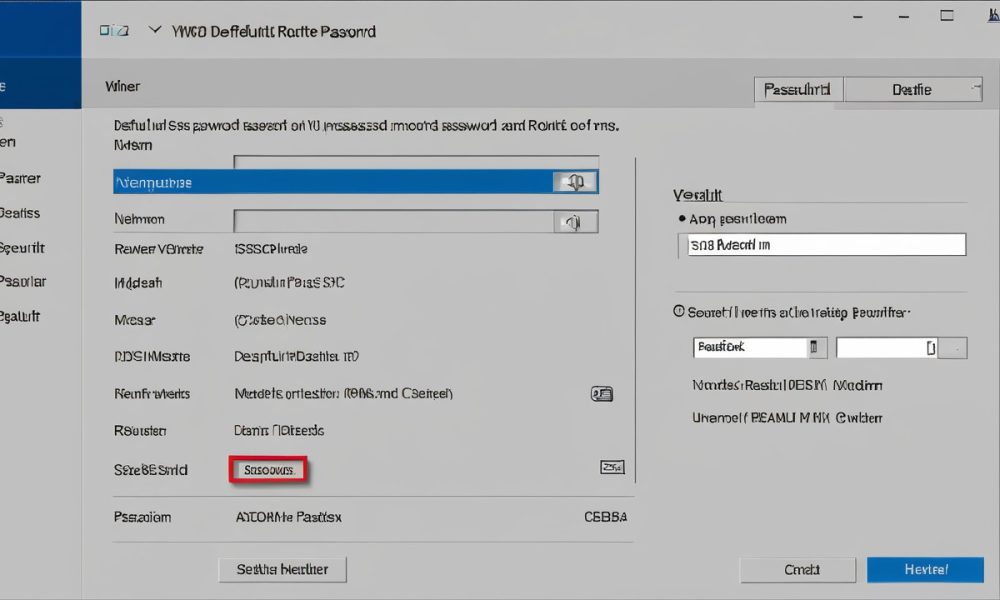Image resolution: width=1000 pixels, height=600 pixels.
Task: Click the 'SN8 Maedtl m' text field
Action: (x=826, y=245)
